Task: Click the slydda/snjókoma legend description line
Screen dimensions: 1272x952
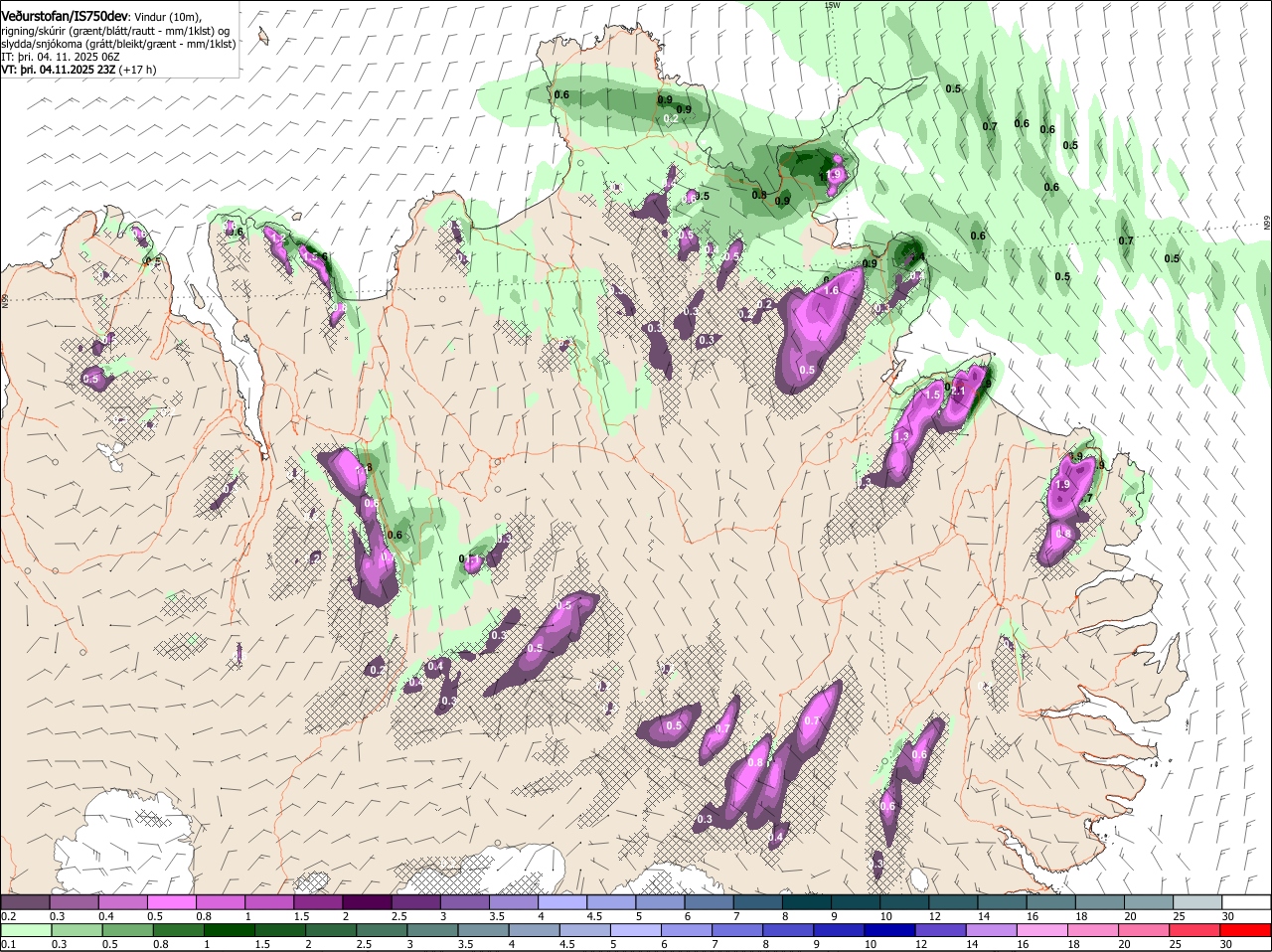Action: coord(118,44)
